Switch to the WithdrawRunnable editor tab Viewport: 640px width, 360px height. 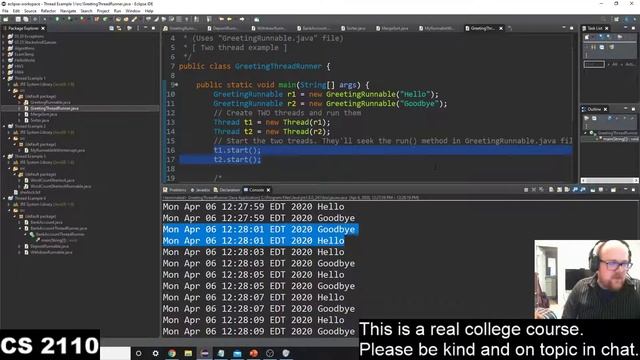pos(268,28)
